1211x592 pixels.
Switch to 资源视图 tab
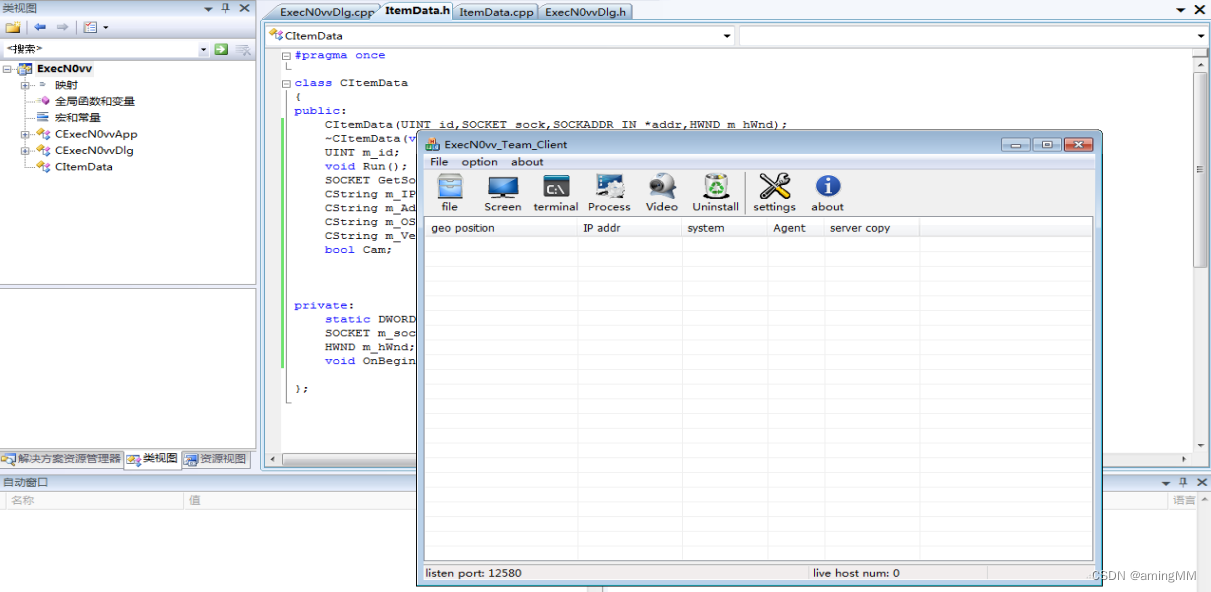(216, 459)
